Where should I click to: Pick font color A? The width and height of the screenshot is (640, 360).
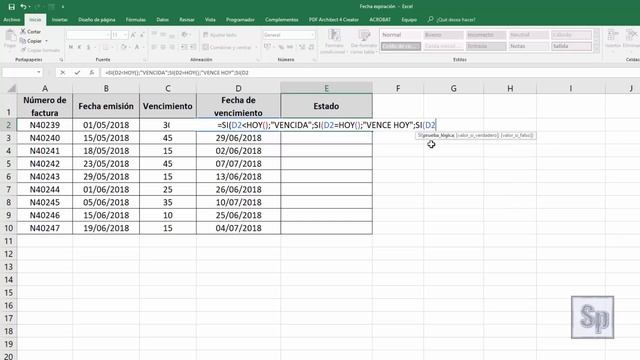pyautogui.click(x=137, y=47)
